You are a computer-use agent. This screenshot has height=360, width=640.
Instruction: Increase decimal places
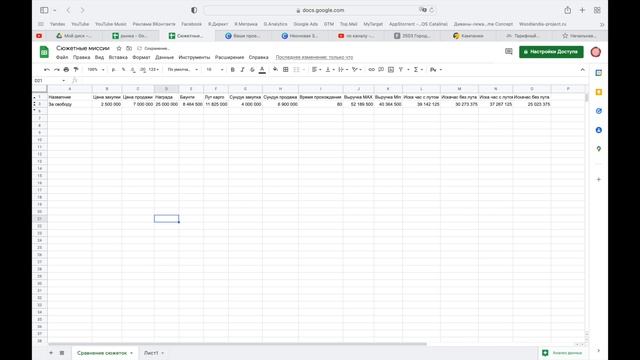tap(142, 70)
